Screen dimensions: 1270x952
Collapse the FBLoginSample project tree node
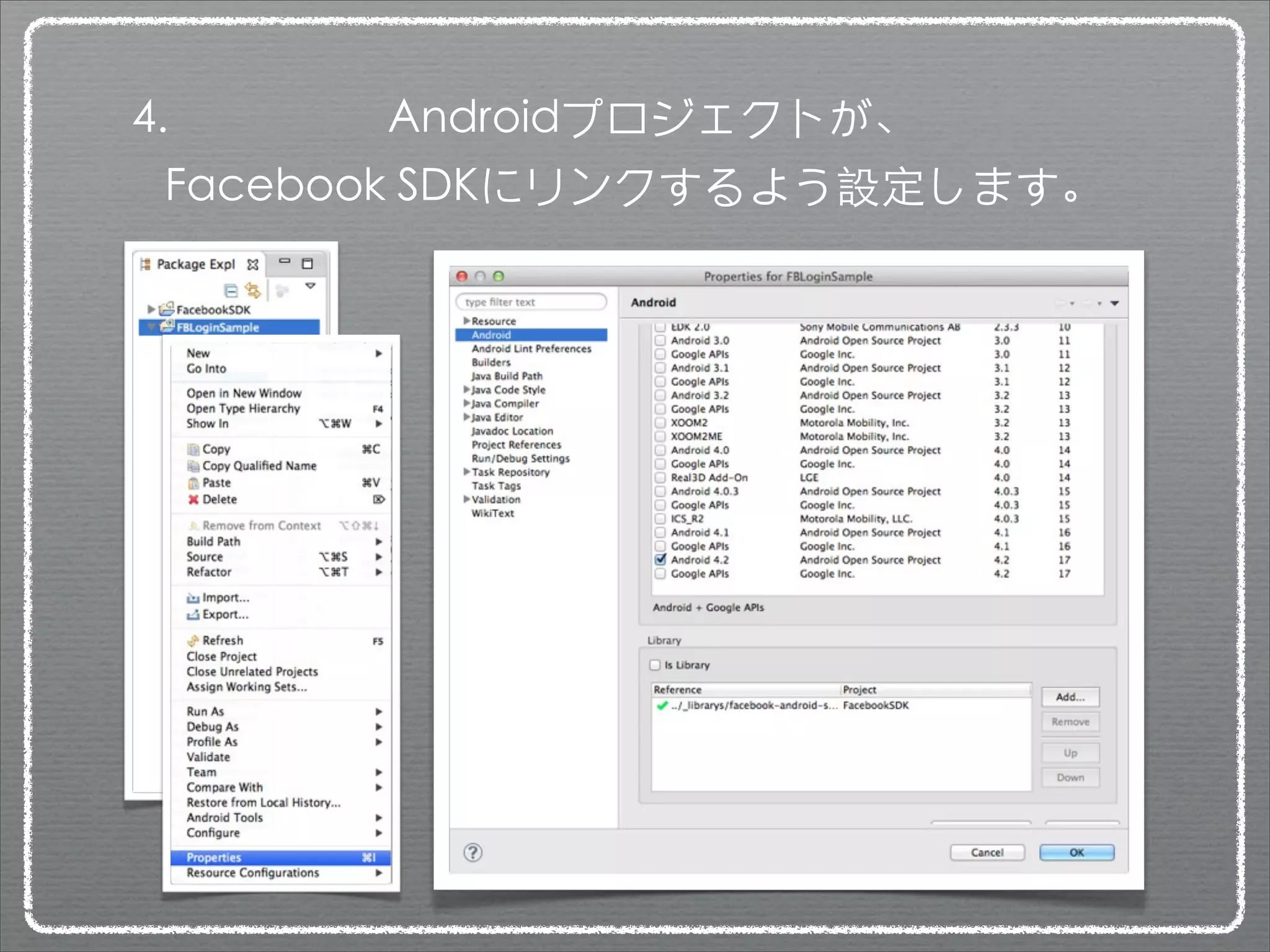point(151,327)
